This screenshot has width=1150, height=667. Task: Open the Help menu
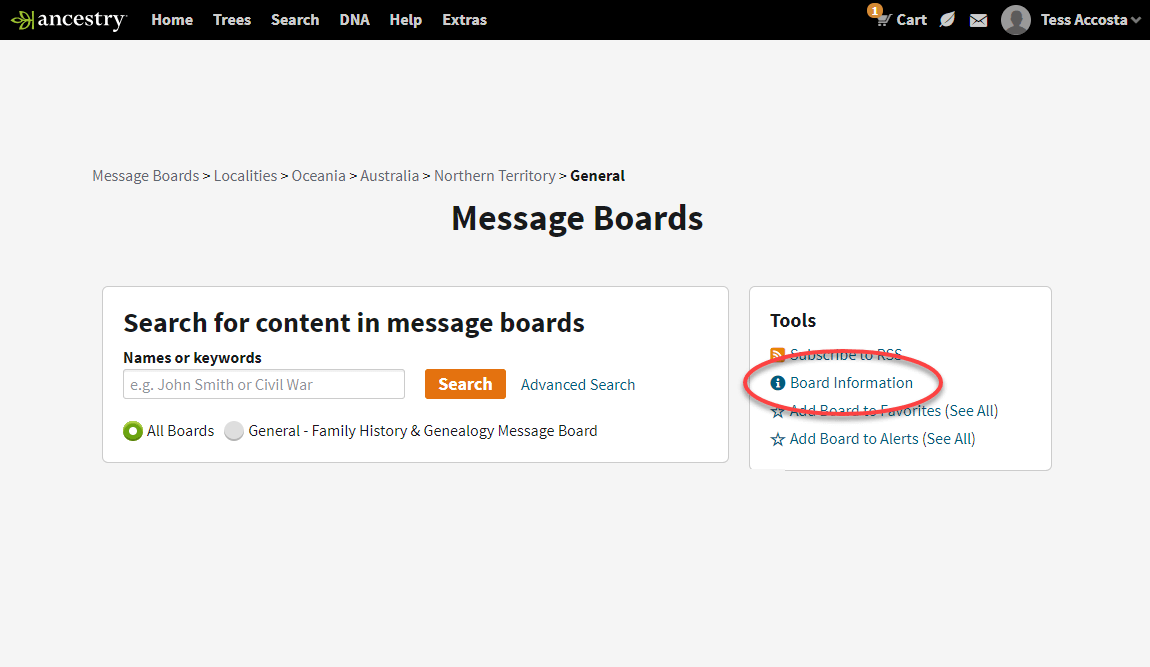pos(406,20)
